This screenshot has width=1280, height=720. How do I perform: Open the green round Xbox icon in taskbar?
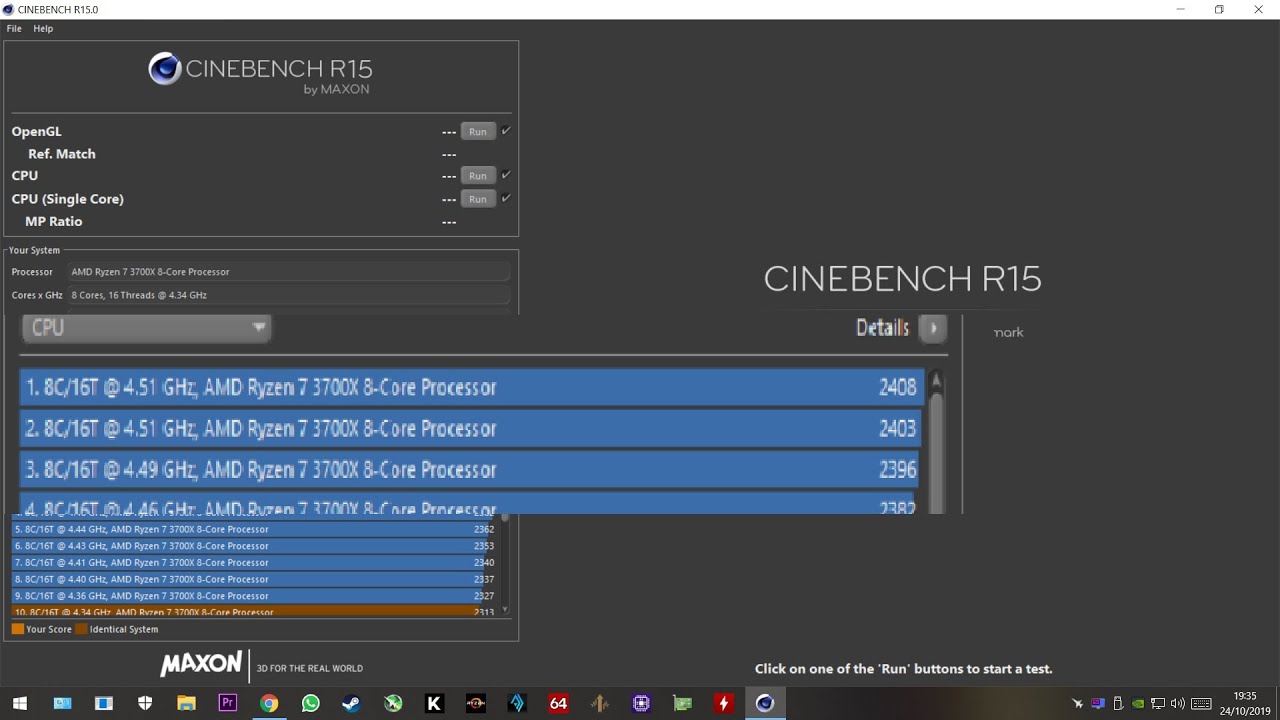pyautogui.click(x=393, y=703)
